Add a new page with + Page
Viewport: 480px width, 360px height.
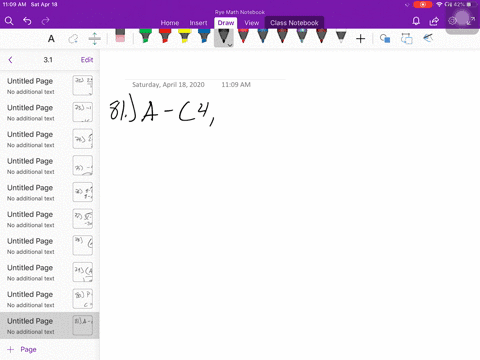(22, 349)
